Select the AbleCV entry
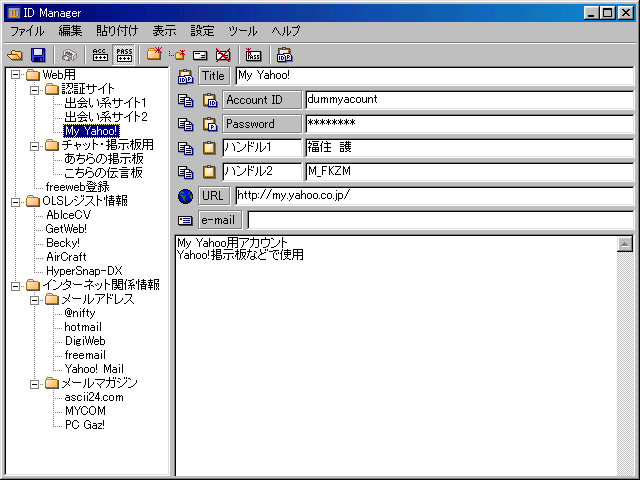Viewport: 640px width, 480px height. tap(68, 215)
